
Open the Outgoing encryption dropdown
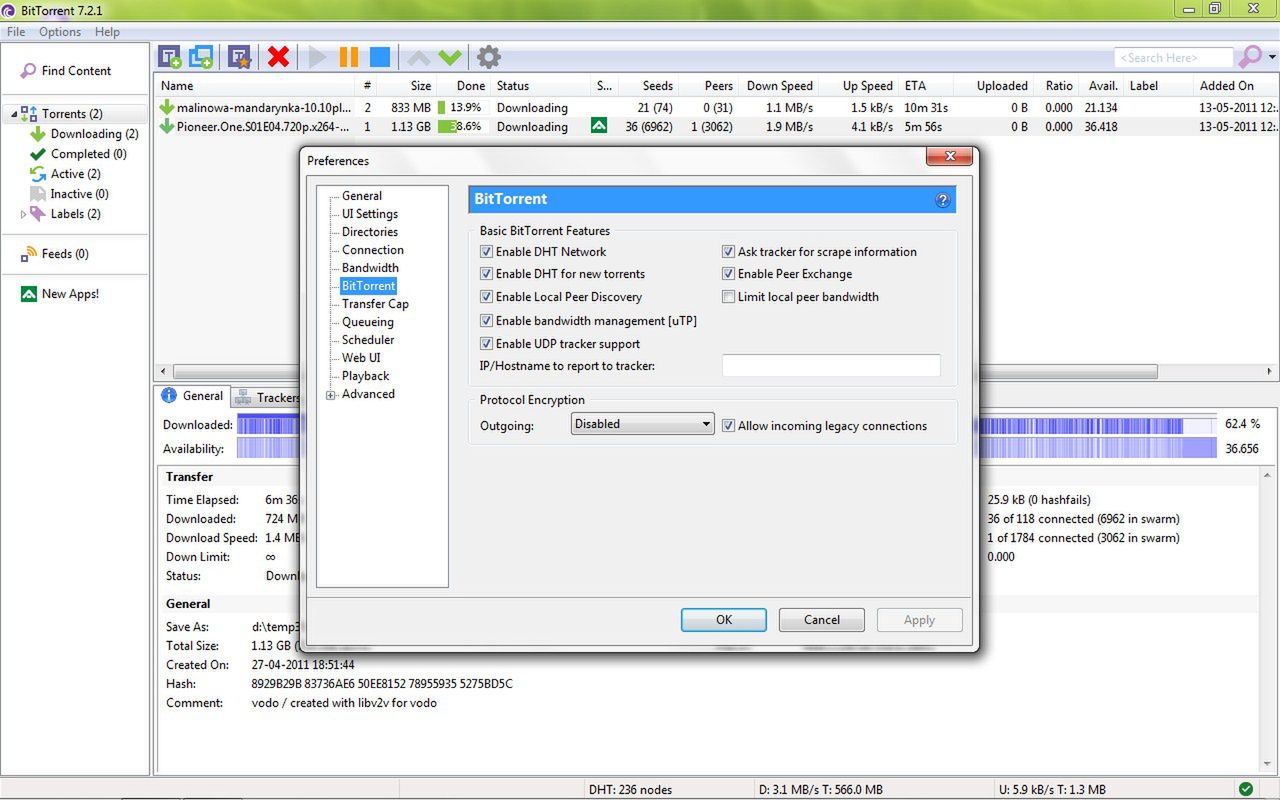click(642, 424)
